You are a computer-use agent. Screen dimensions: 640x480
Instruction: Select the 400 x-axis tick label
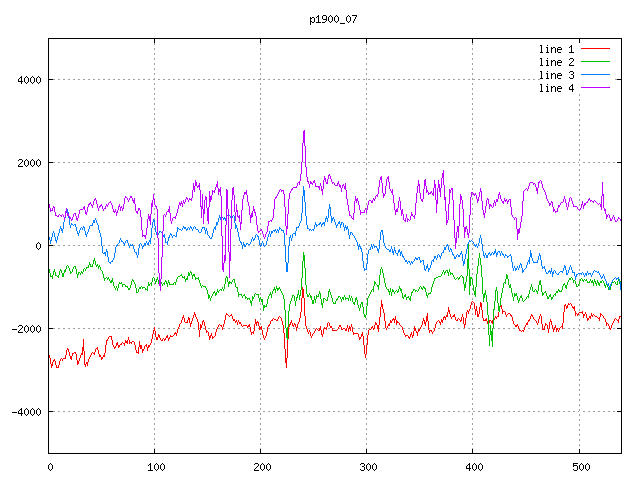tap(473, 466)
